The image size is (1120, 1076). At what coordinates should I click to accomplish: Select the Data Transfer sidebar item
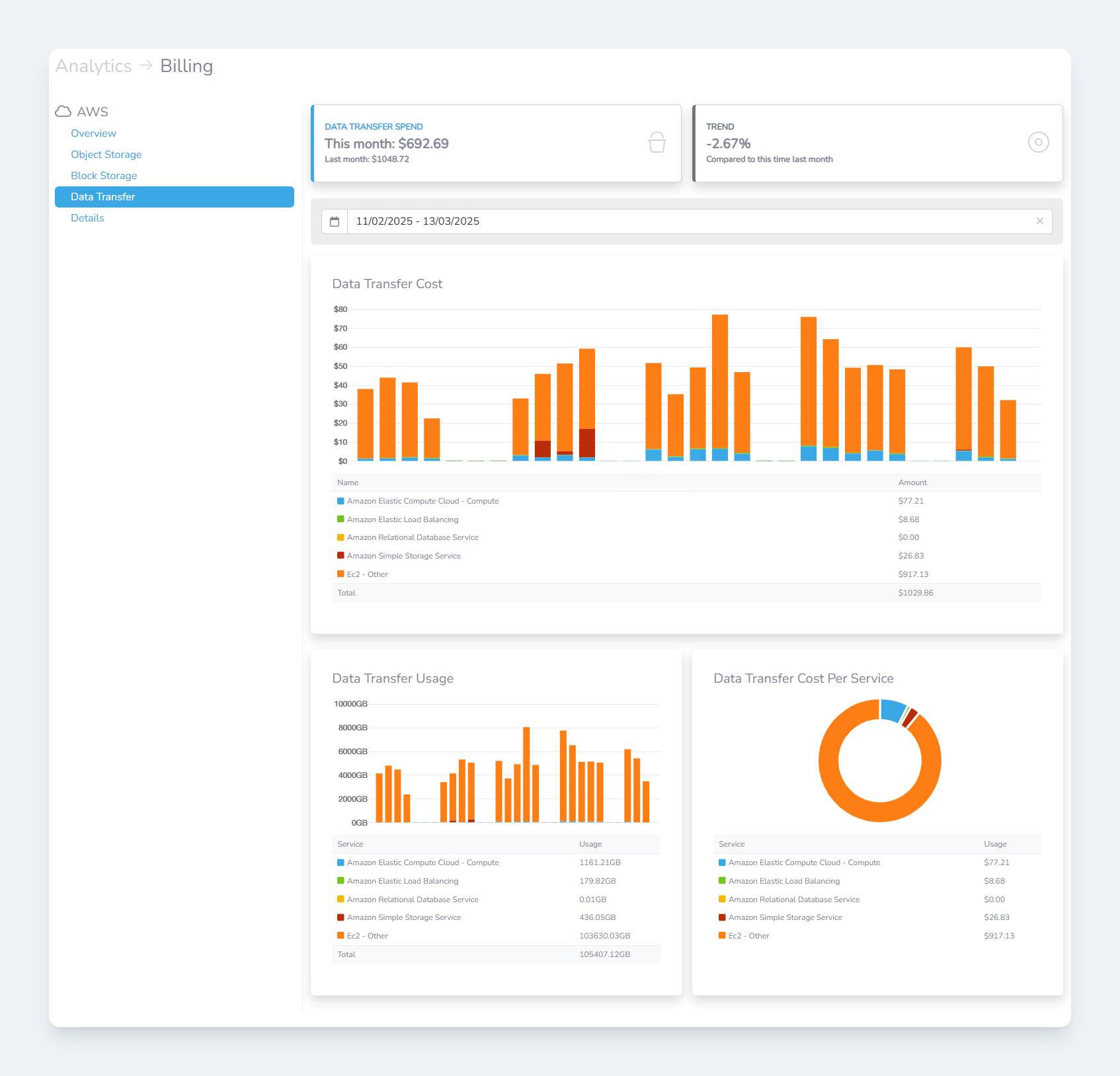(x=102, y=197)
